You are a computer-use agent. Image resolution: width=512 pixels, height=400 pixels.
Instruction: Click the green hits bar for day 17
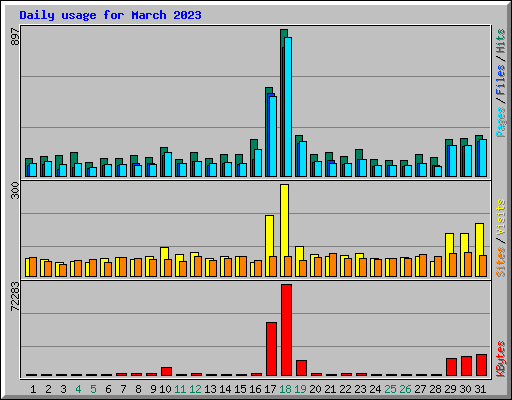(269, 91)
